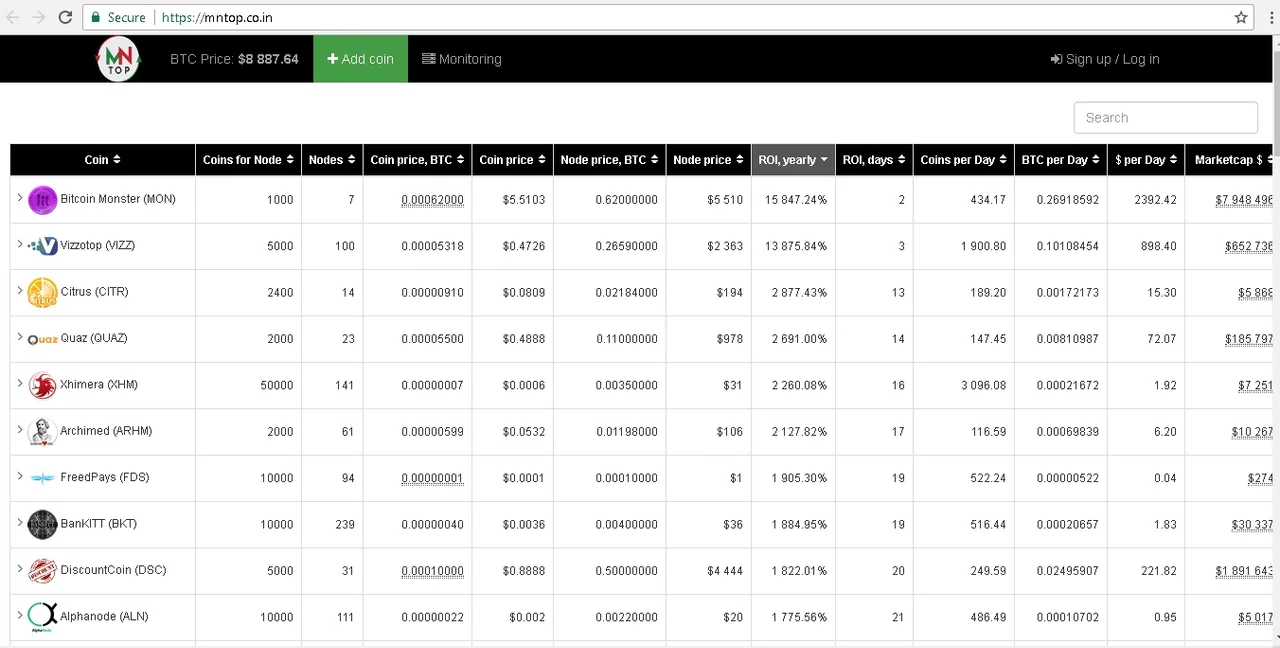Sort table by Coin column
The width and height of the screenshot is (1280, 648).
pyautogui.click(x=103, y=160)
